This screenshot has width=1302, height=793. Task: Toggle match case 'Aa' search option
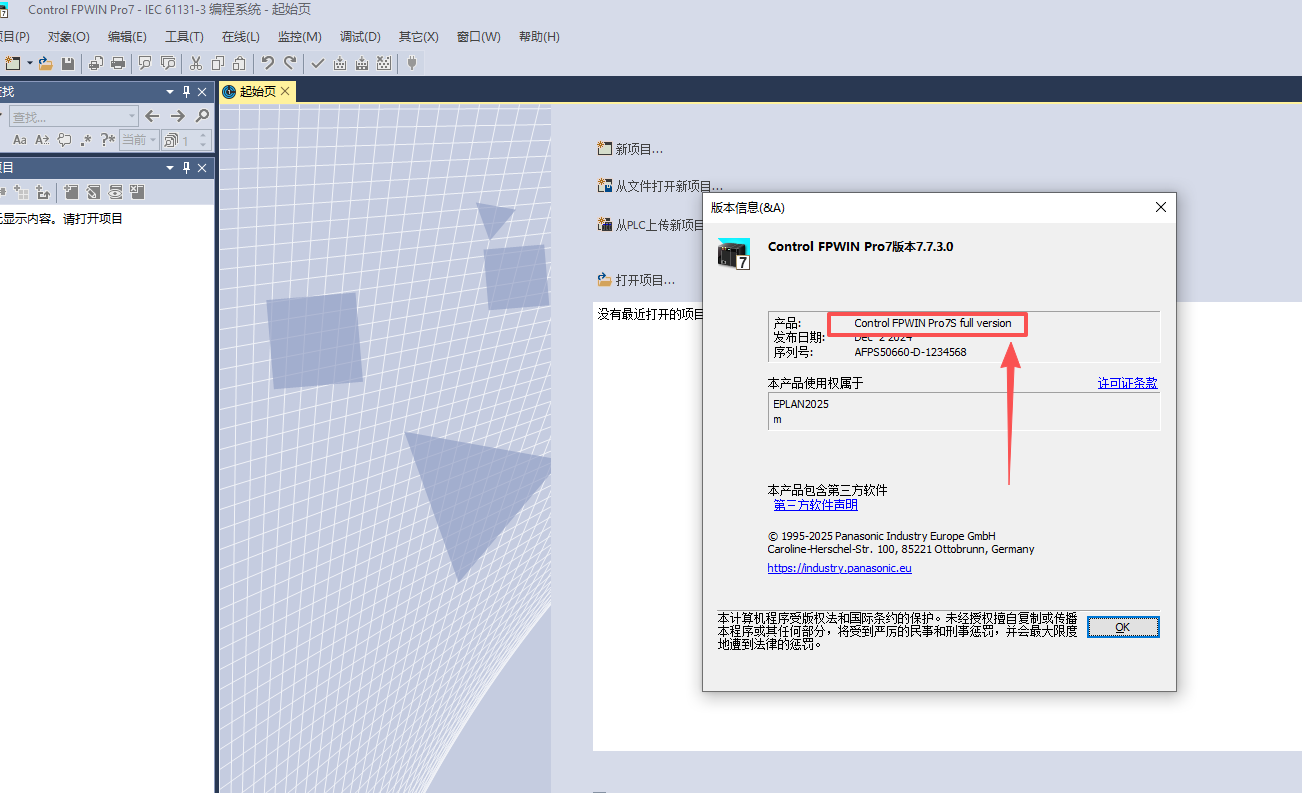coord(20,140)
